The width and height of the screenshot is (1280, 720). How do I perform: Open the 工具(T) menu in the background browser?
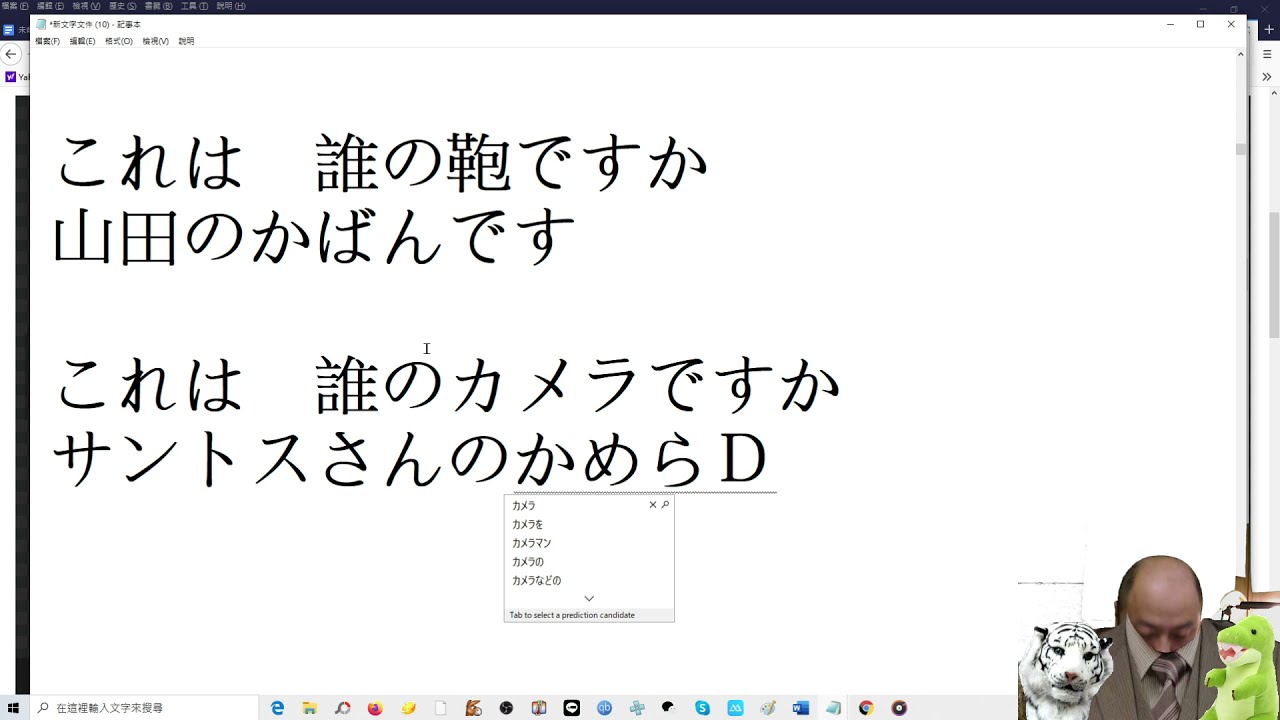pyautogui.click(x=194, y=6)
